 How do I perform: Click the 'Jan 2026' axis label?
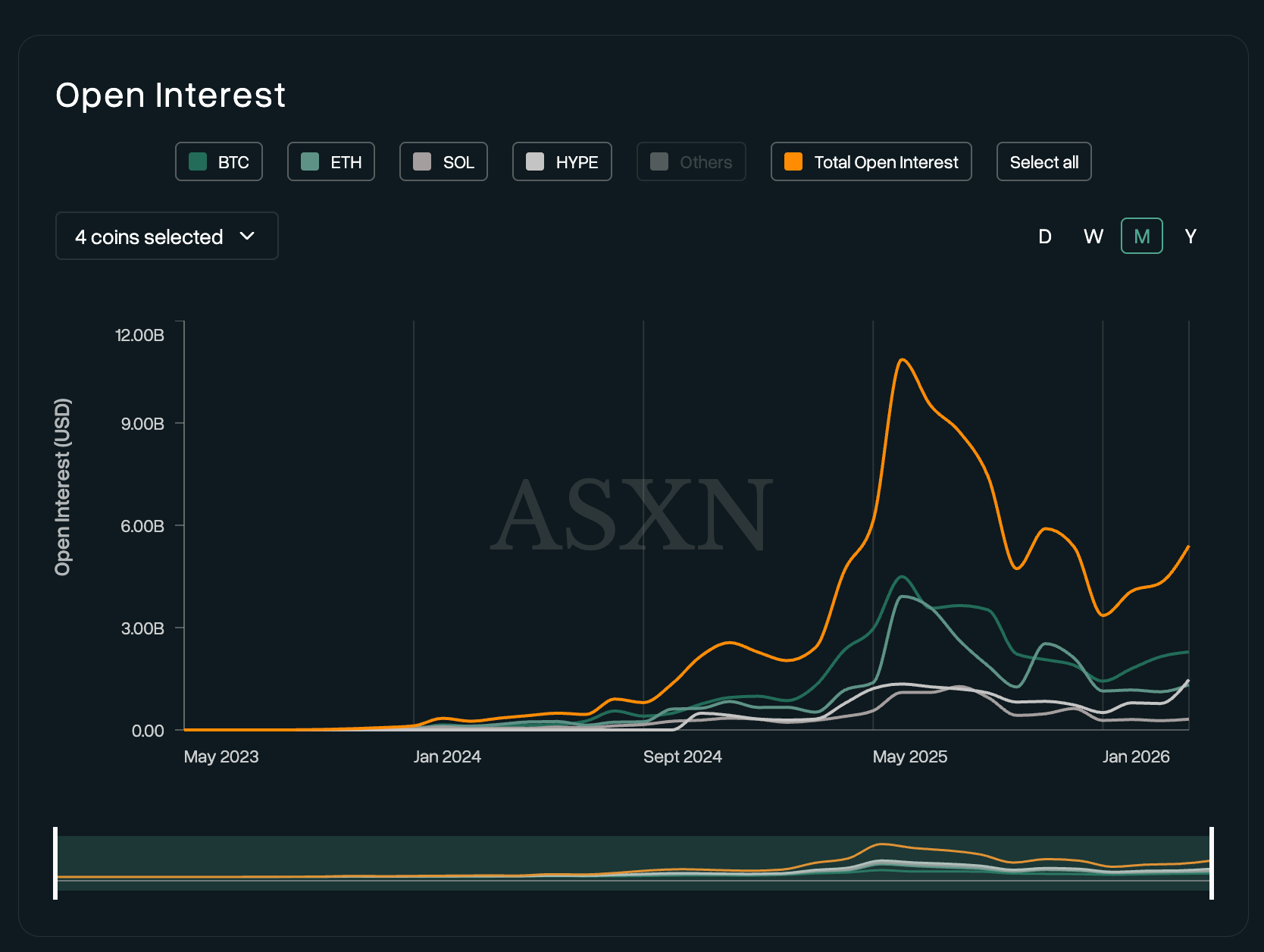coord(1136,756)
